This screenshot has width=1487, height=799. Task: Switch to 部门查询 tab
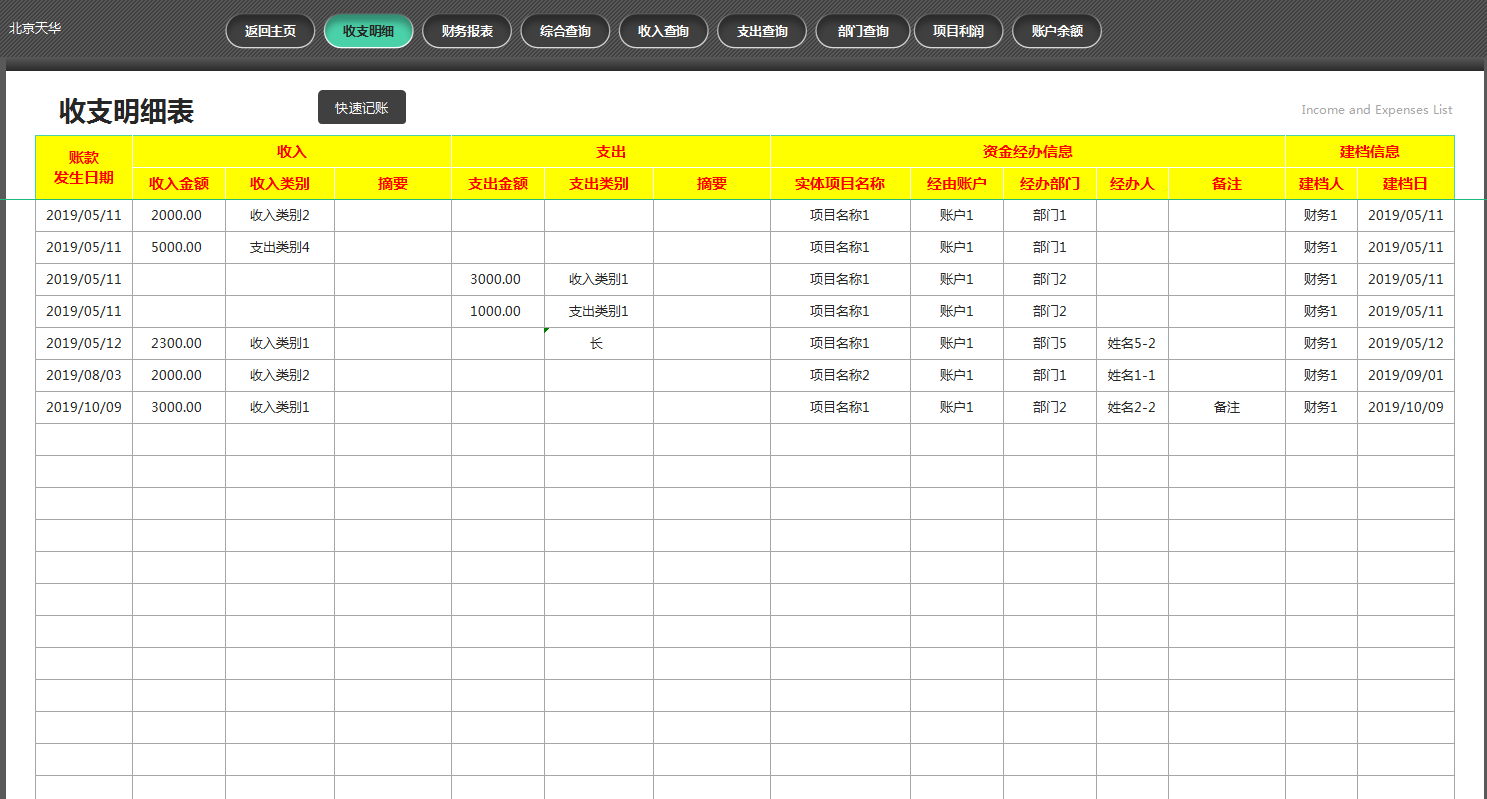[863, 31]
